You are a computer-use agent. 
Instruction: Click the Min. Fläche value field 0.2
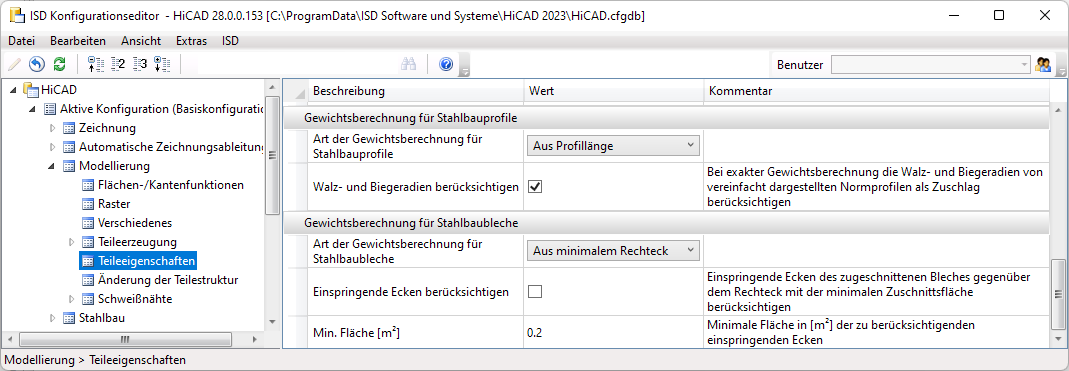click(613, 332)
